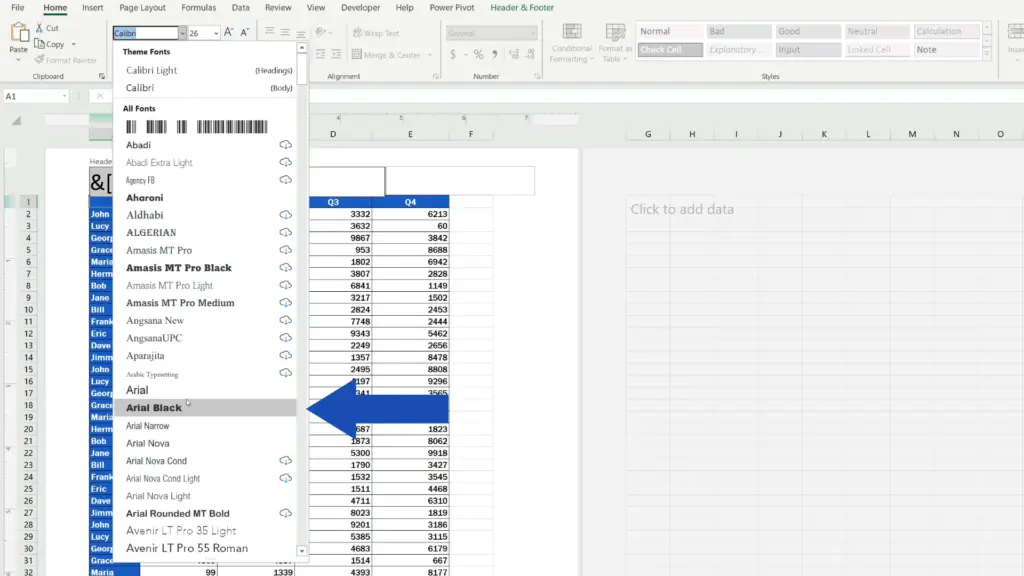
Task: Click the Select All corner triangle
Action: [x=16, y=120]
